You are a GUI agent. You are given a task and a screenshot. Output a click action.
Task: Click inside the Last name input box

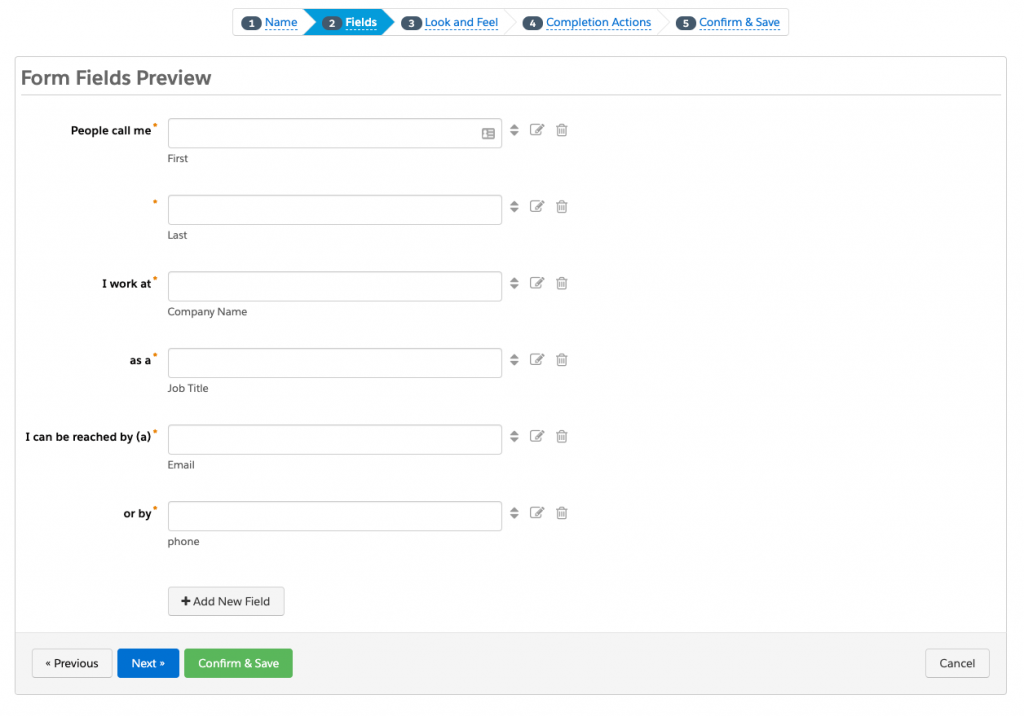pos(335,209)
